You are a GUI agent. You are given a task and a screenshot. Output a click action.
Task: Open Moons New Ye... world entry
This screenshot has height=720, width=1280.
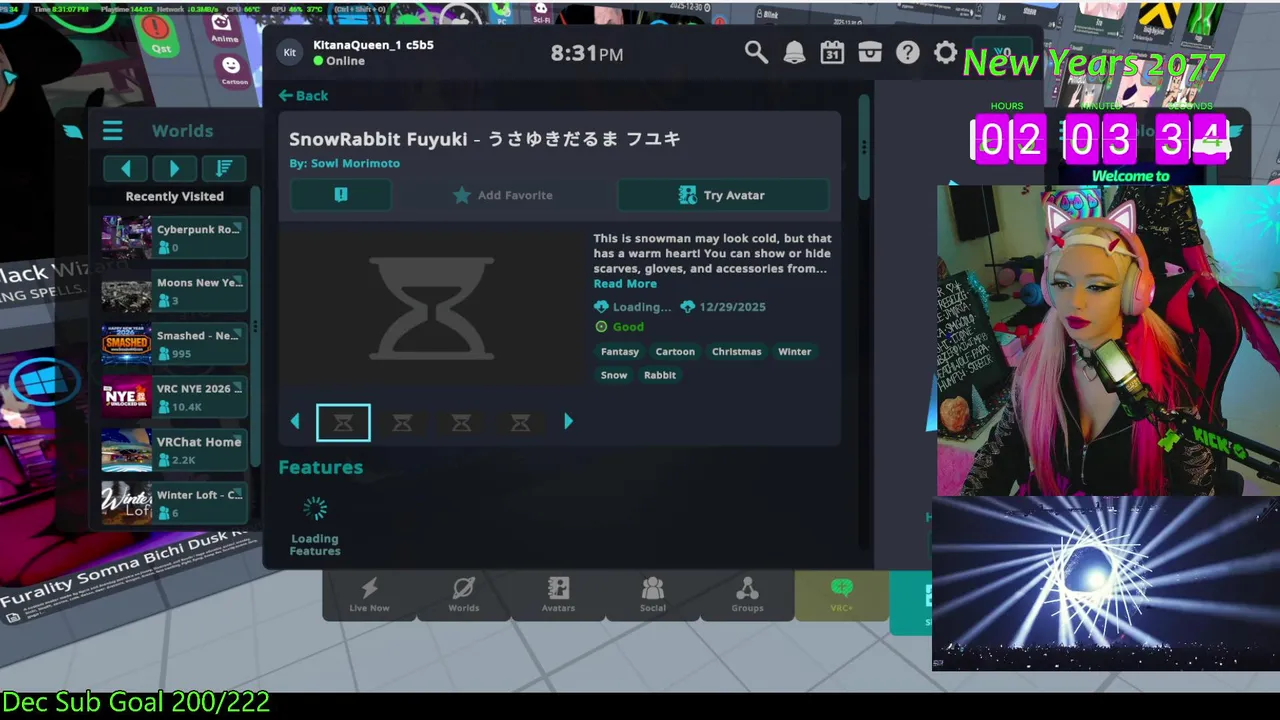point(174,291)
